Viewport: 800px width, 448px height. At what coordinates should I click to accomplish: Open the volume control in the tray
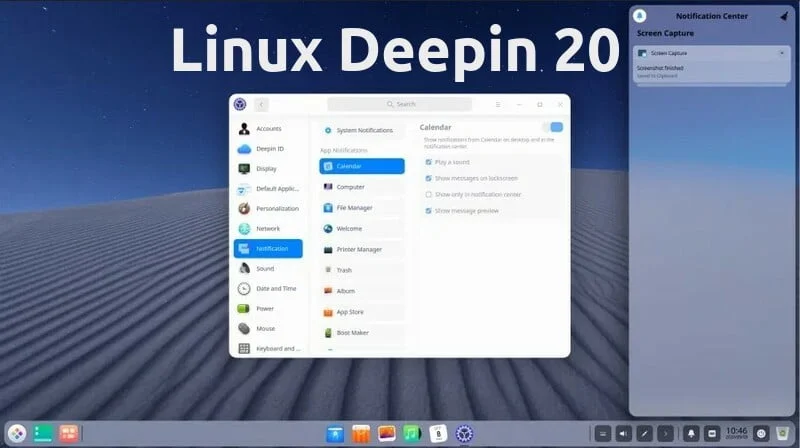[x=623, y=434]
